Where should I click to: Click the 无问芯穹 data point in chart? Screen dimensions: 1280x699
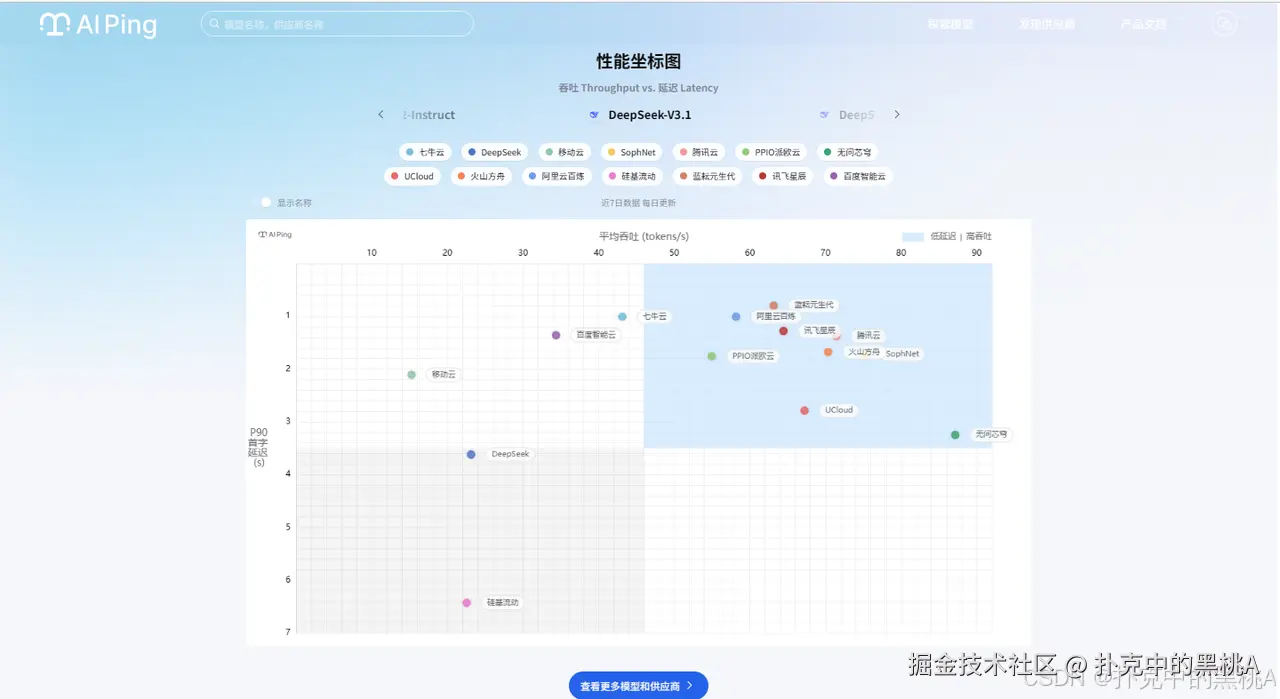tap(955, 435)
